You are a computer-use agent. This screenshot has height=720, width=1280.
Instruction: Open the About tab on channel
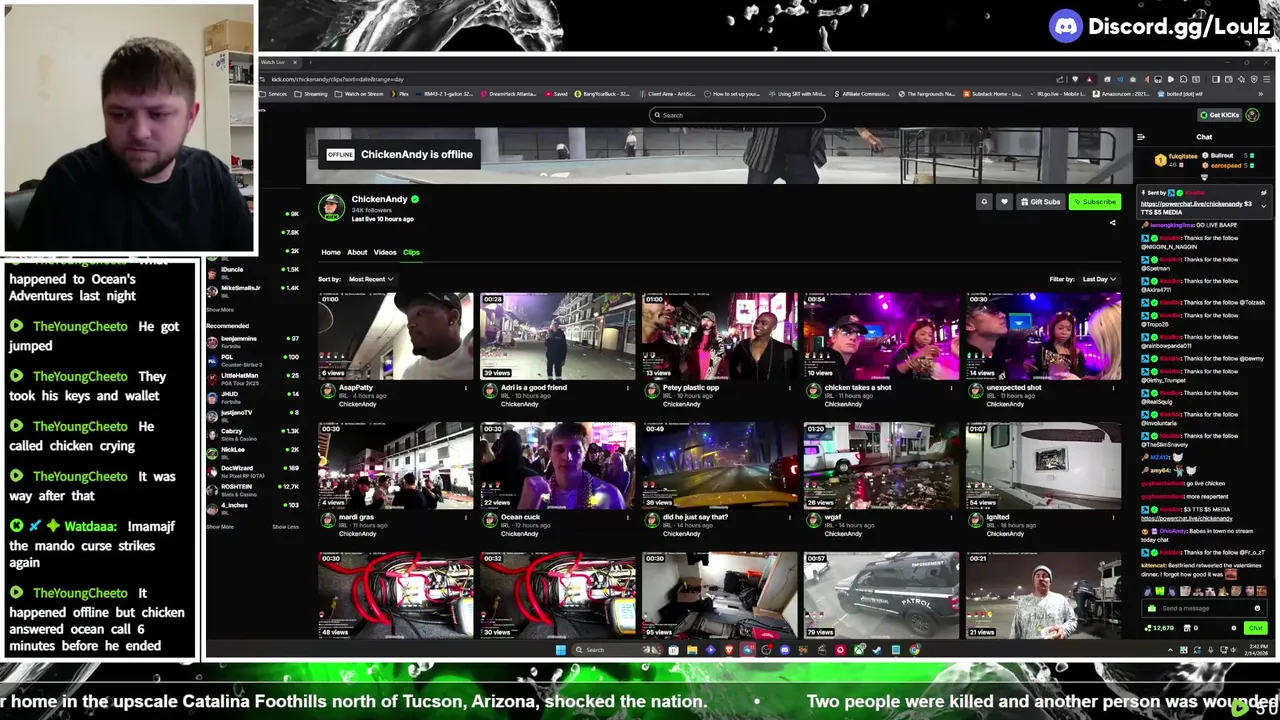357,252
